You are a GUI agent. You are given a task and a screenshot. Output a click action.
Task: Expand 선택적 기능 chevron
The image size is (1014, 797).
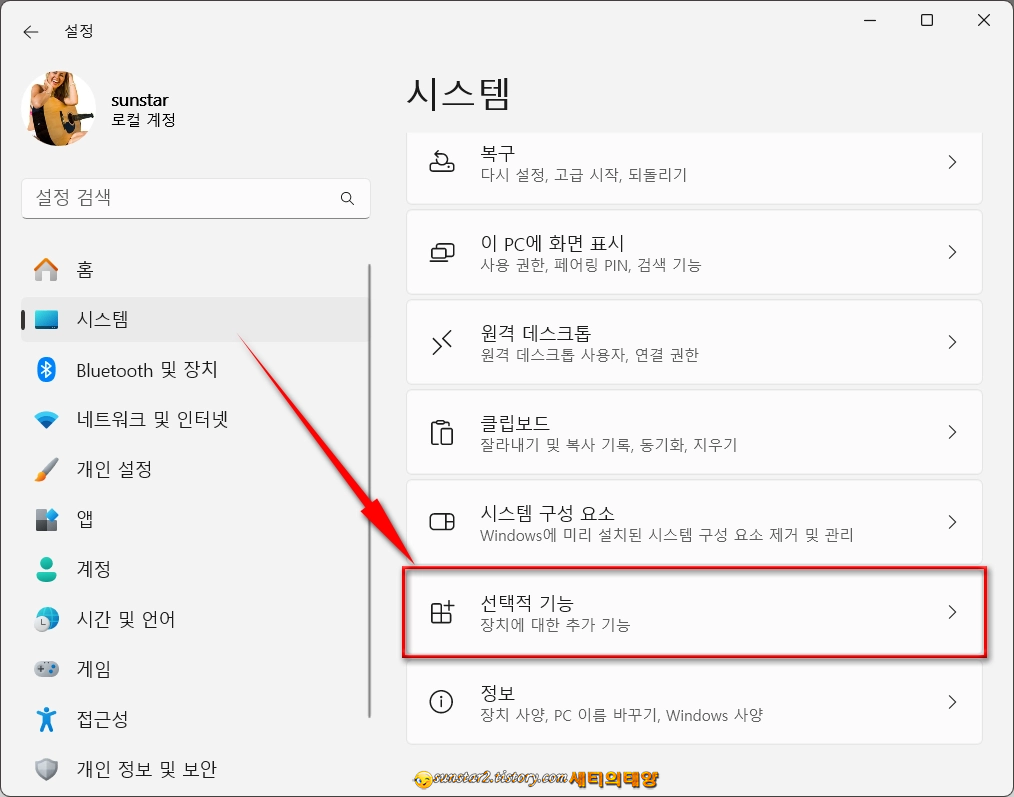click(x=952, y=611)
